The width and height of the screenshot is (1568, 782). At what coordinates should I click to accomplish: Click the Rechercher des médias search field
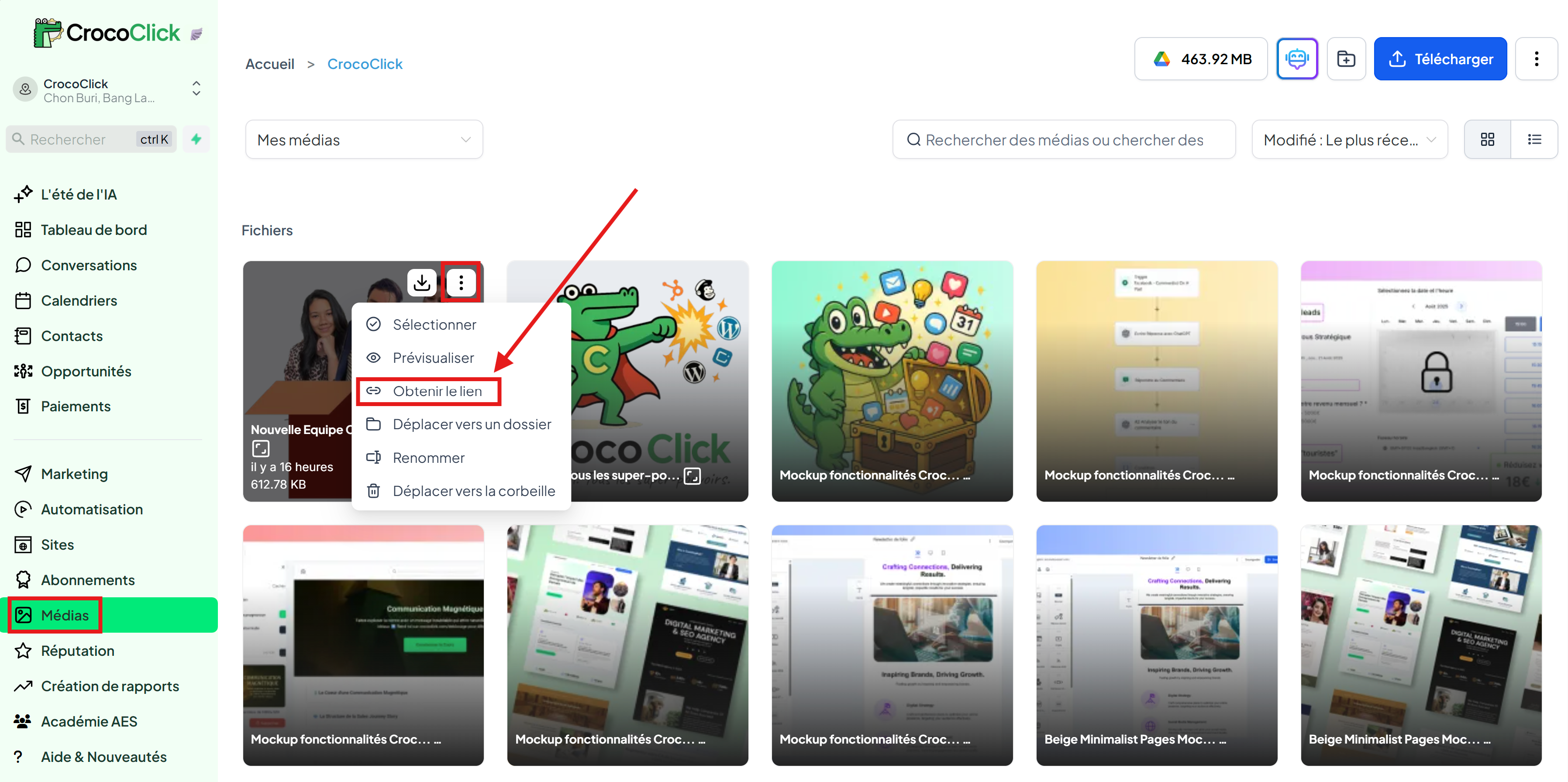(1063, 139)
